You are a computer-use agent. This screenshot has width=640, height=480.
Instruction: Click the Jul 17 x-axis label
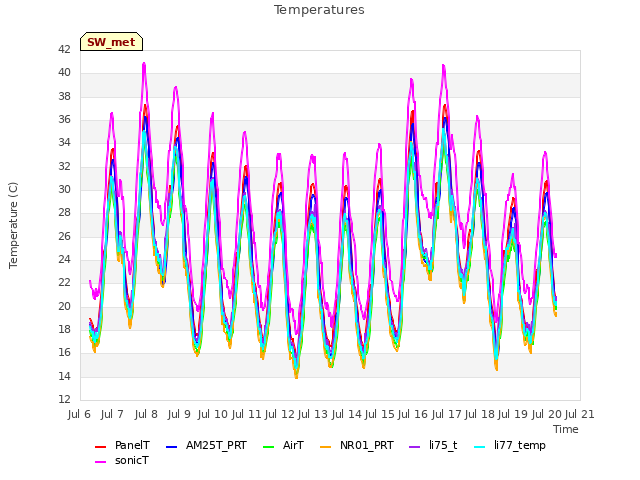click(447, 414)
